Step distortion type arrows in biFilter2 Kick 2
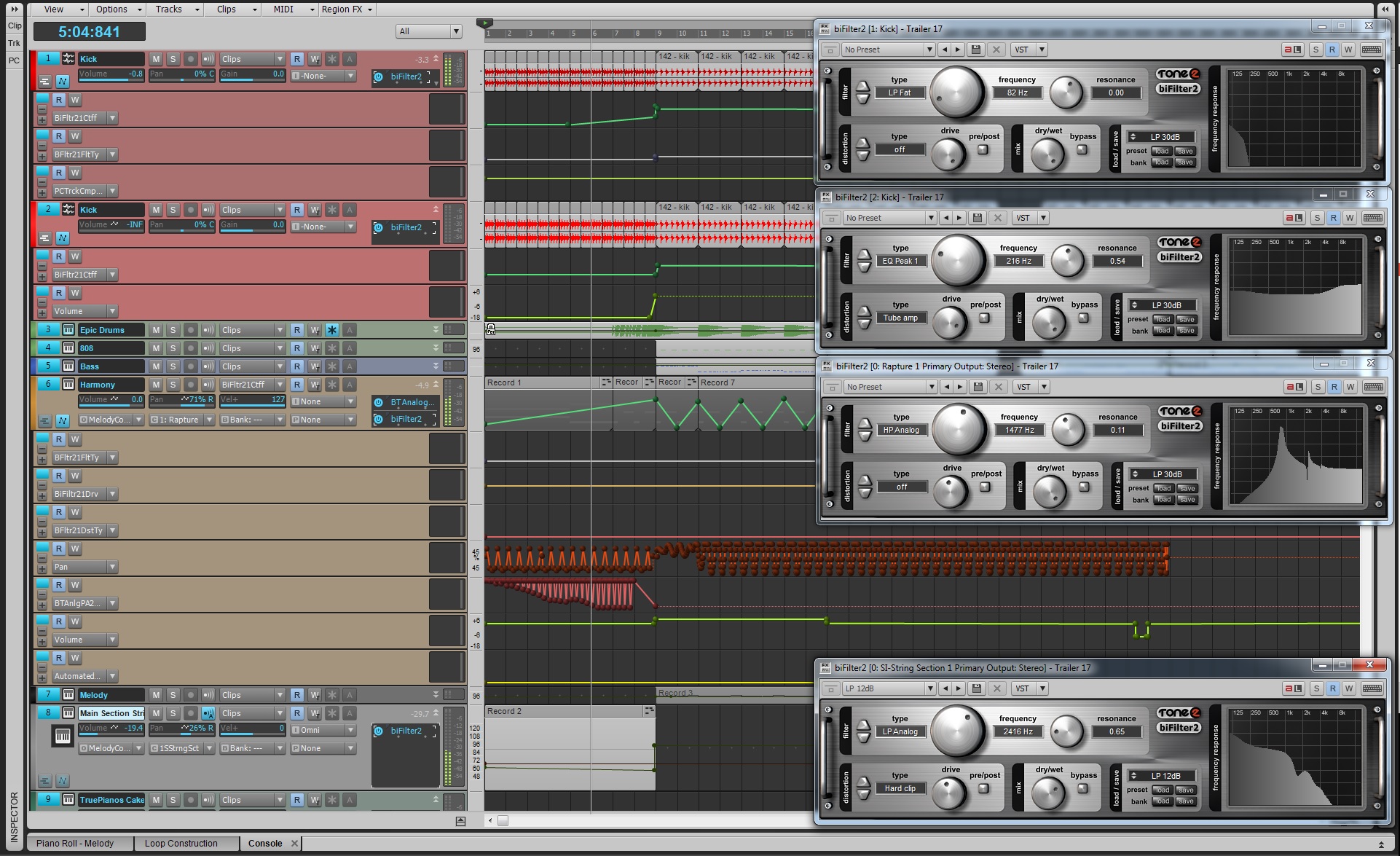The width and height of the screenshot is (1400, 856). 864,318
